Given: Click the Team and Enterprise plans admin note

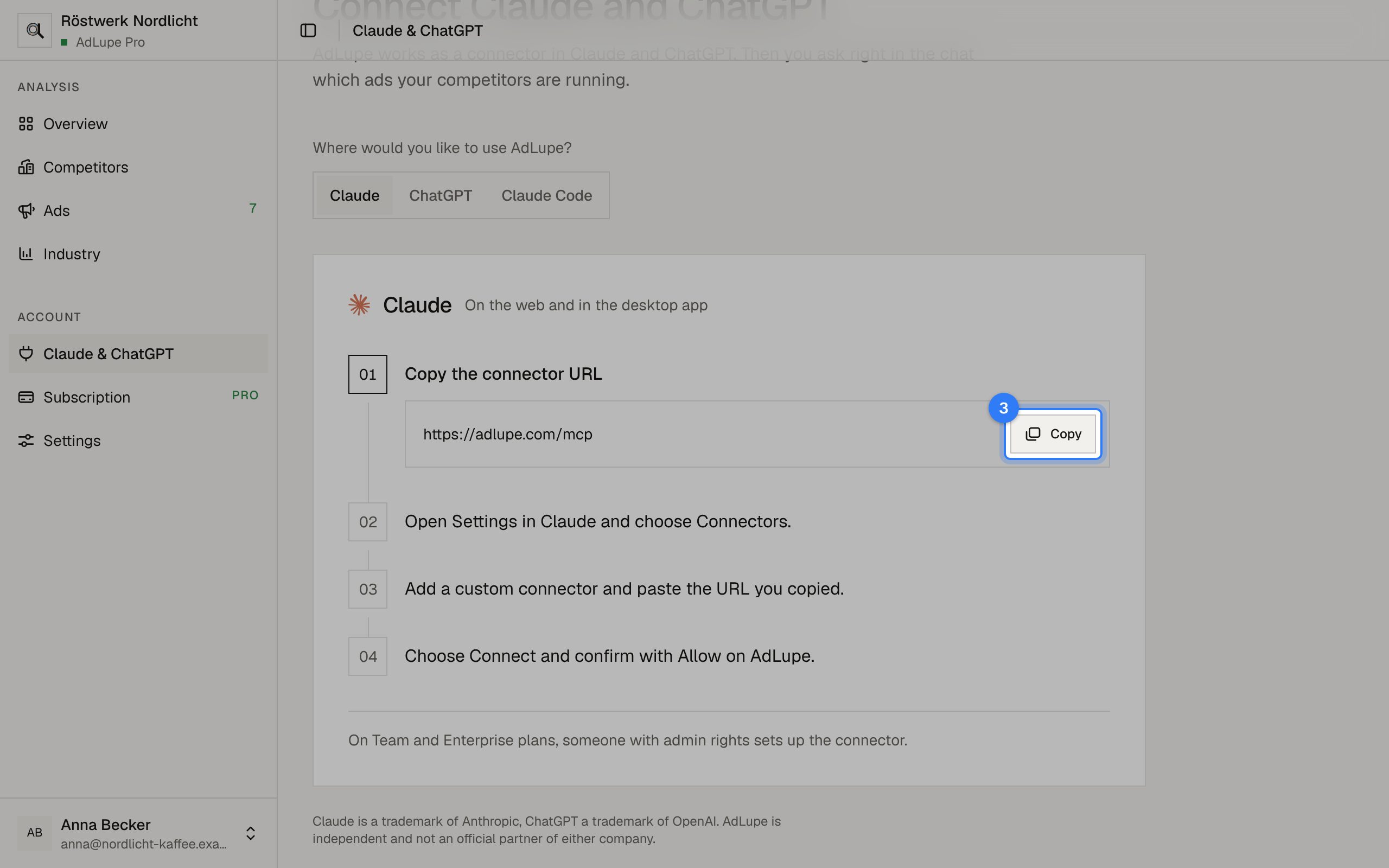Looking at the screenshot, I should [x=628, y=740].
